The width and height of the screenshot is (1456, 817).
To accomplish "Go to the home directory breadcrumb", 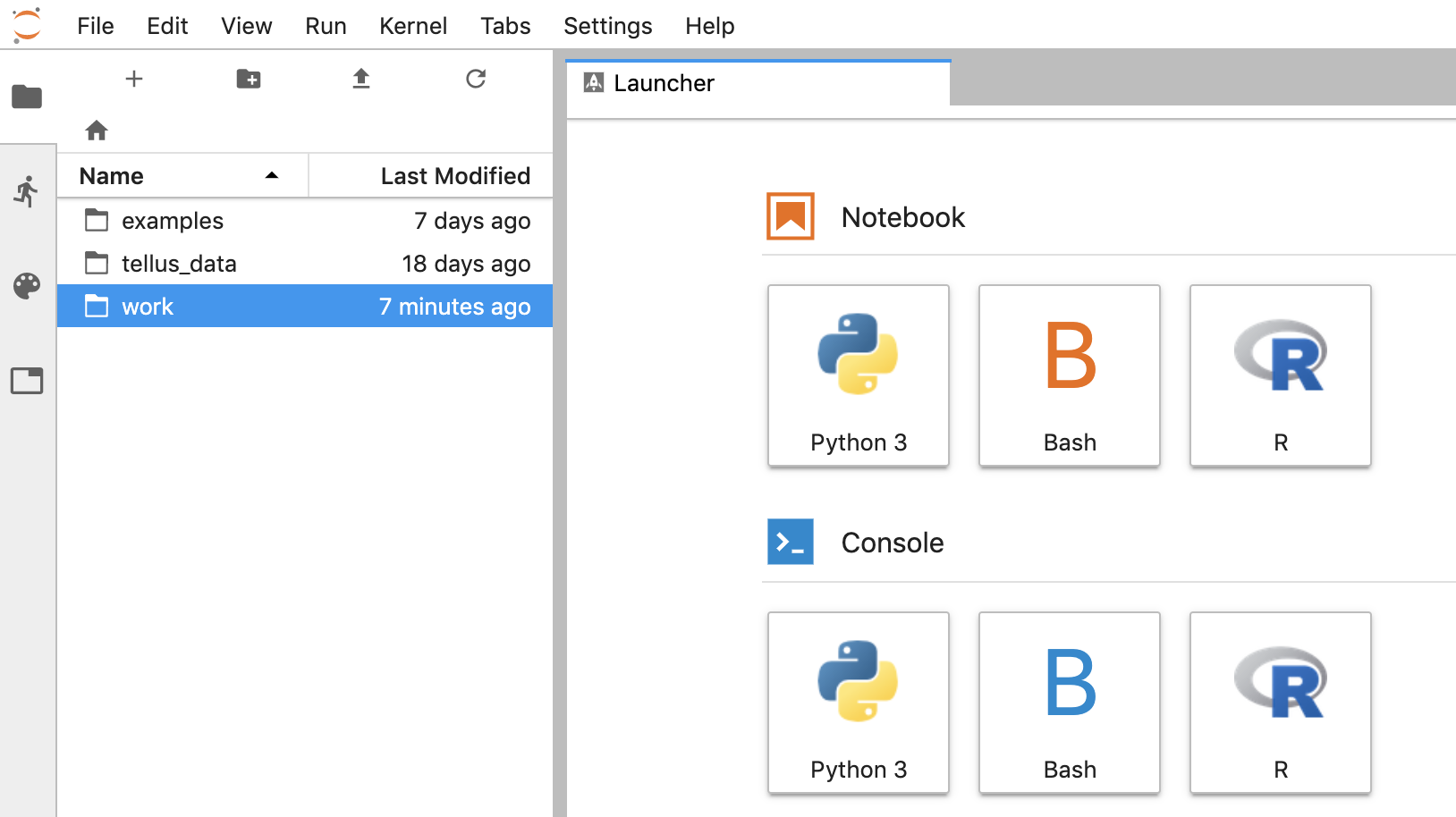I will tap(97, 131).
